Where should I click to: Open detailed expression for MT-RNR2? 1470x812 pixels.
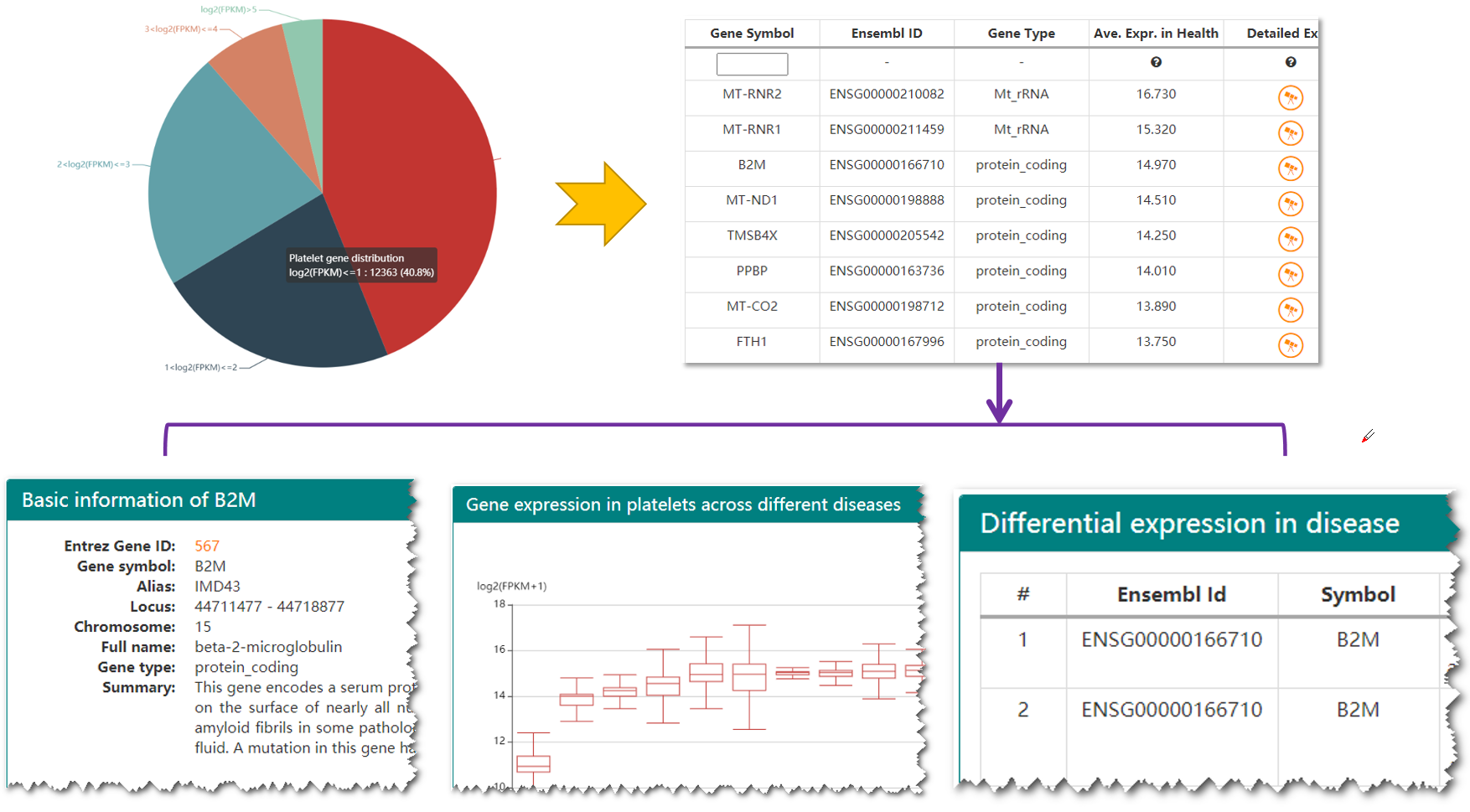[1291, 97]
